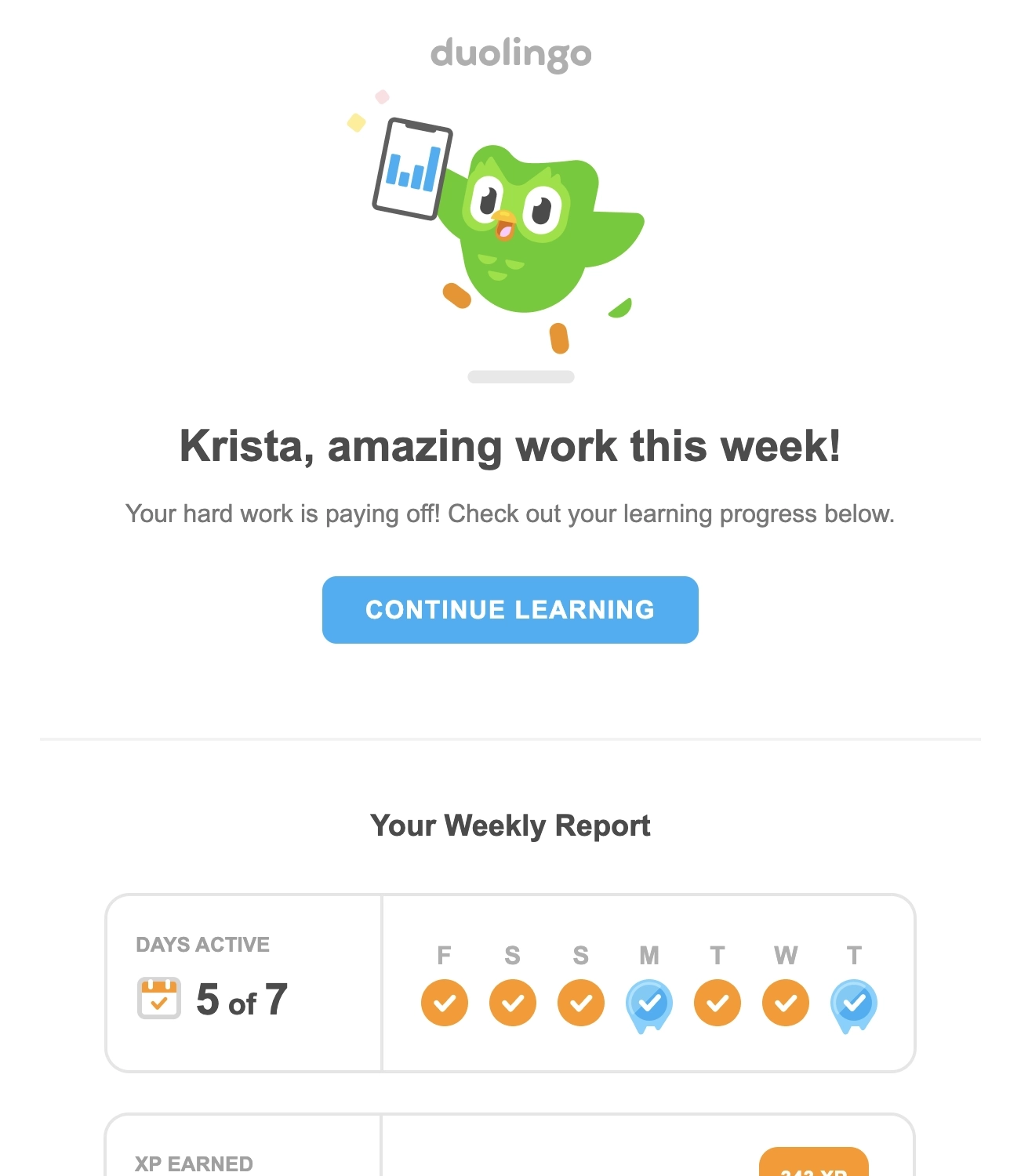Screen dimensions: 1010x1176
Task: Click the Tuesday checkmark under the T label
Action: click(x=718, y=1002)
